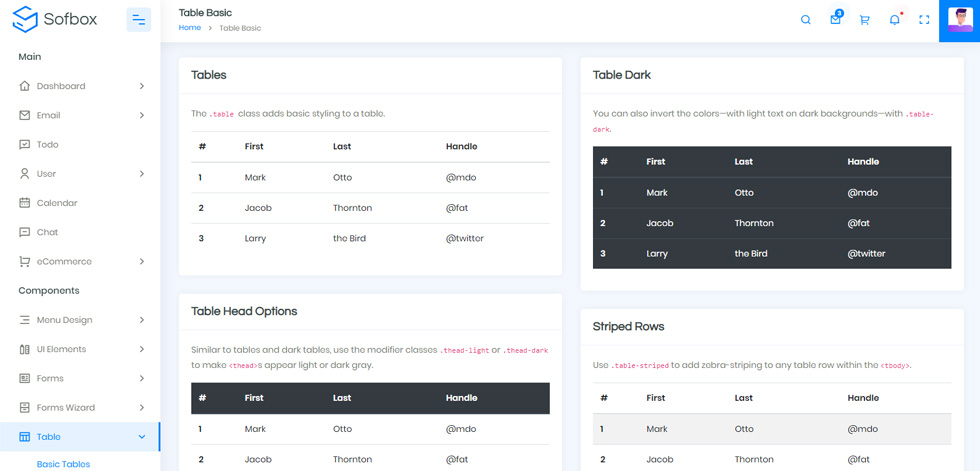Click the Forms Wizard icon in sidebar

[x=24, y=407]
